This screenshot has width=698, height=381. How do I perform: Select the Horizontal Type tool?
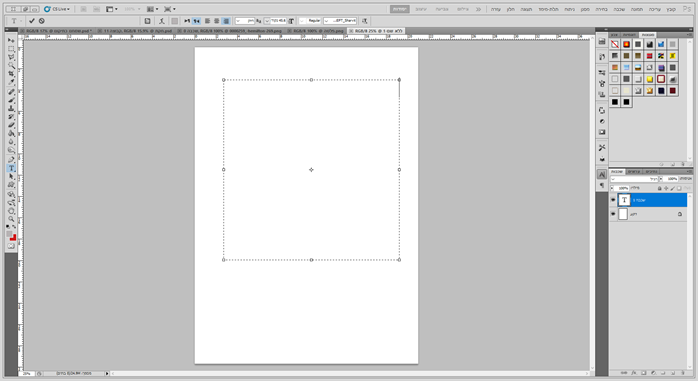pos(11,168)
